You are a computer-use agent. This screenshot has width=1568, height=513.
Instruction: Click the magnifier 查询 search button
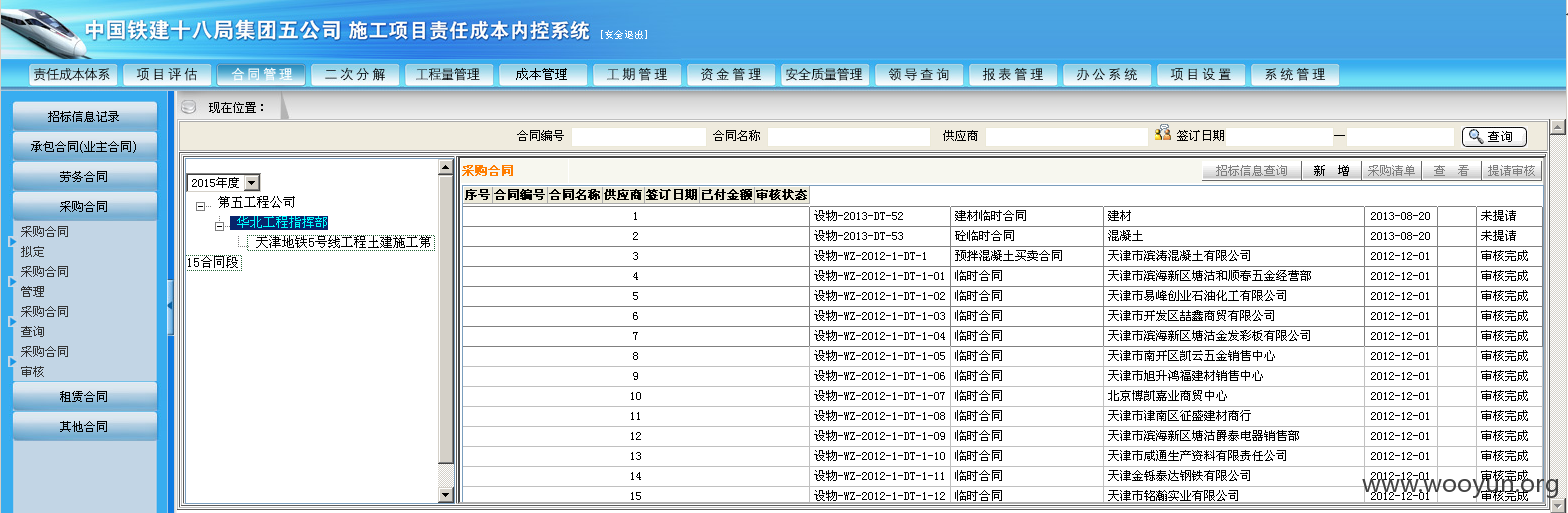1494,137
